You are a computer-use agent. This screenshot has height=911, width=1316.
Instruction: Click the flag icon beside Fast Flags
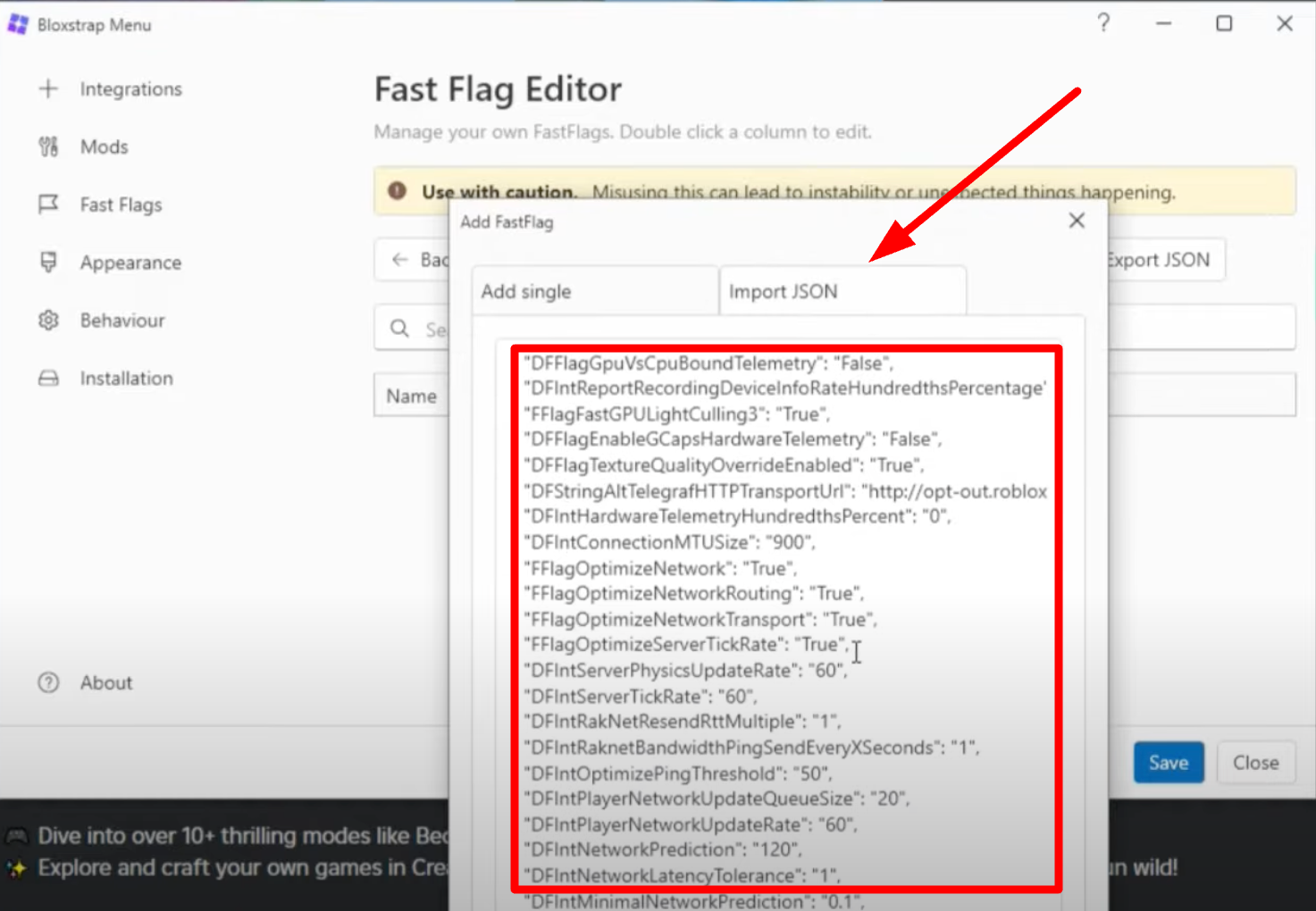(48, 205)
